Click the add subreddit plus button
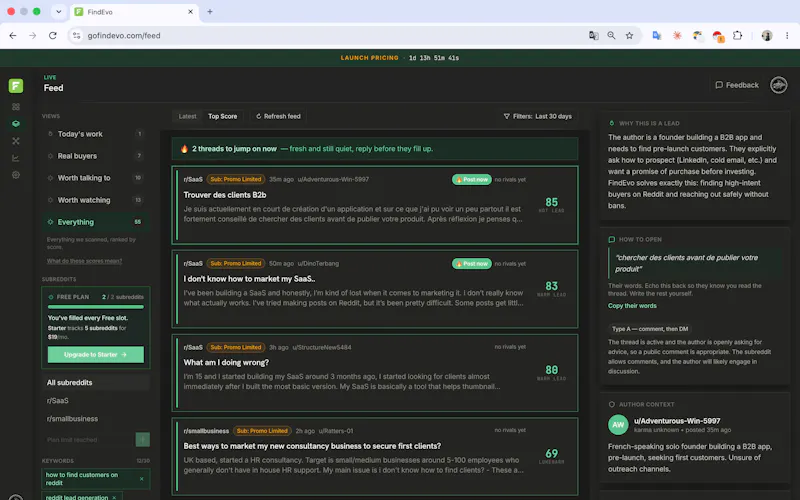This screenshot has height=500, width=800. [x=143, y=440]
